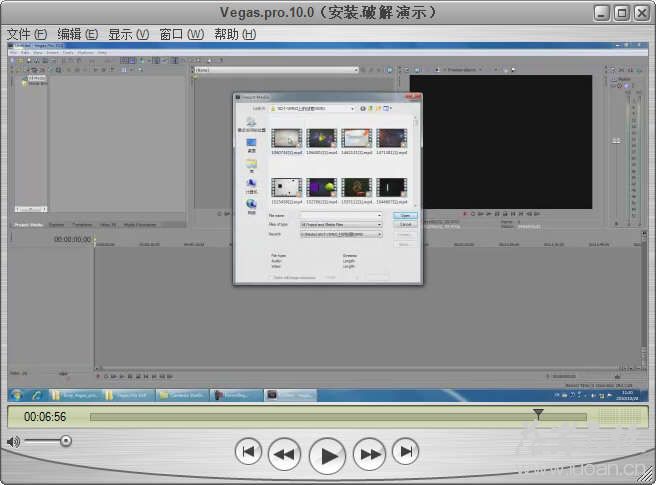Open the 窗口(W) menu

[182, 34]
